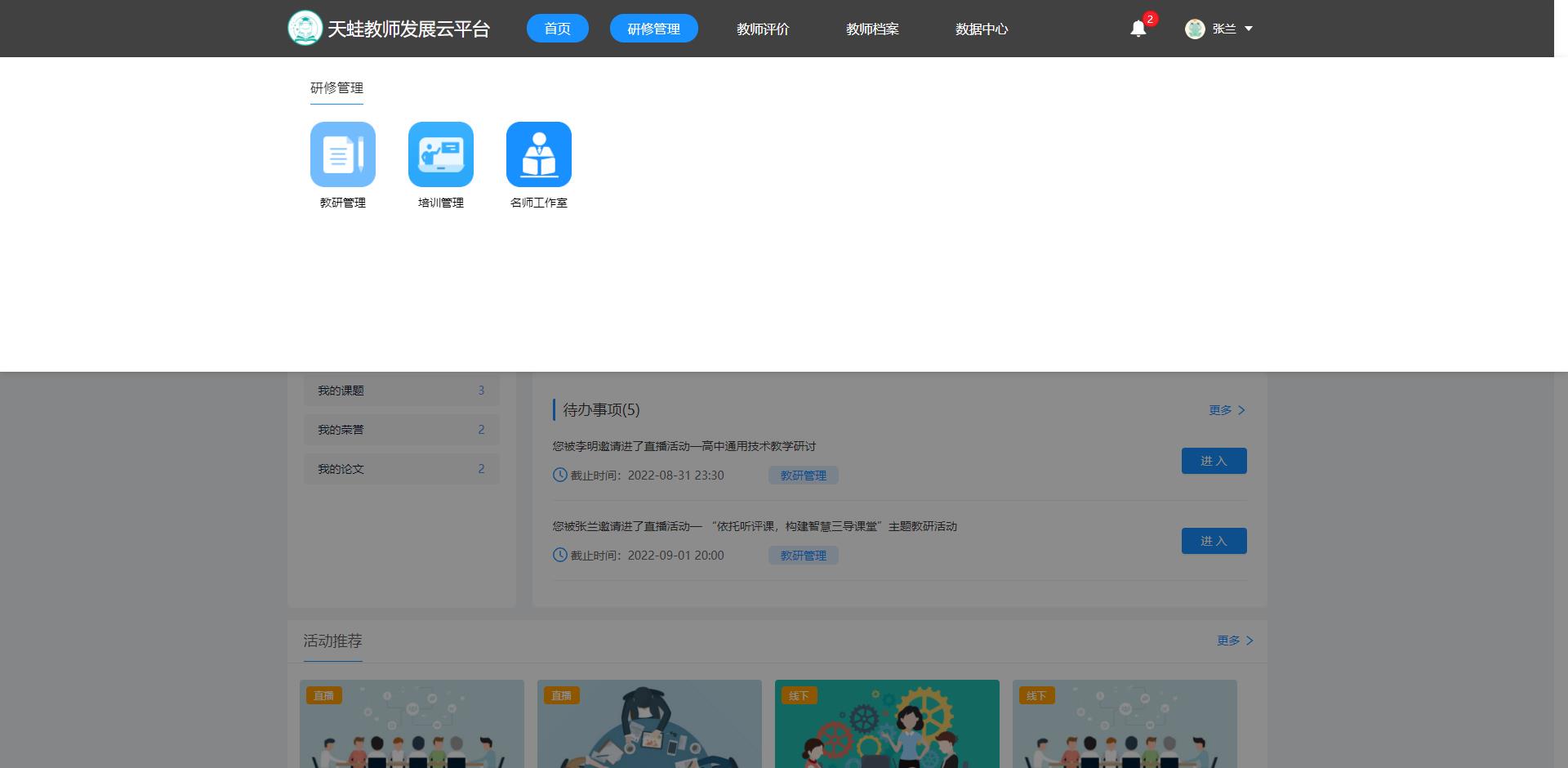Click the 活动推荐 section heading
Viewport: 1568px width, 768px height.
(332, 641)
